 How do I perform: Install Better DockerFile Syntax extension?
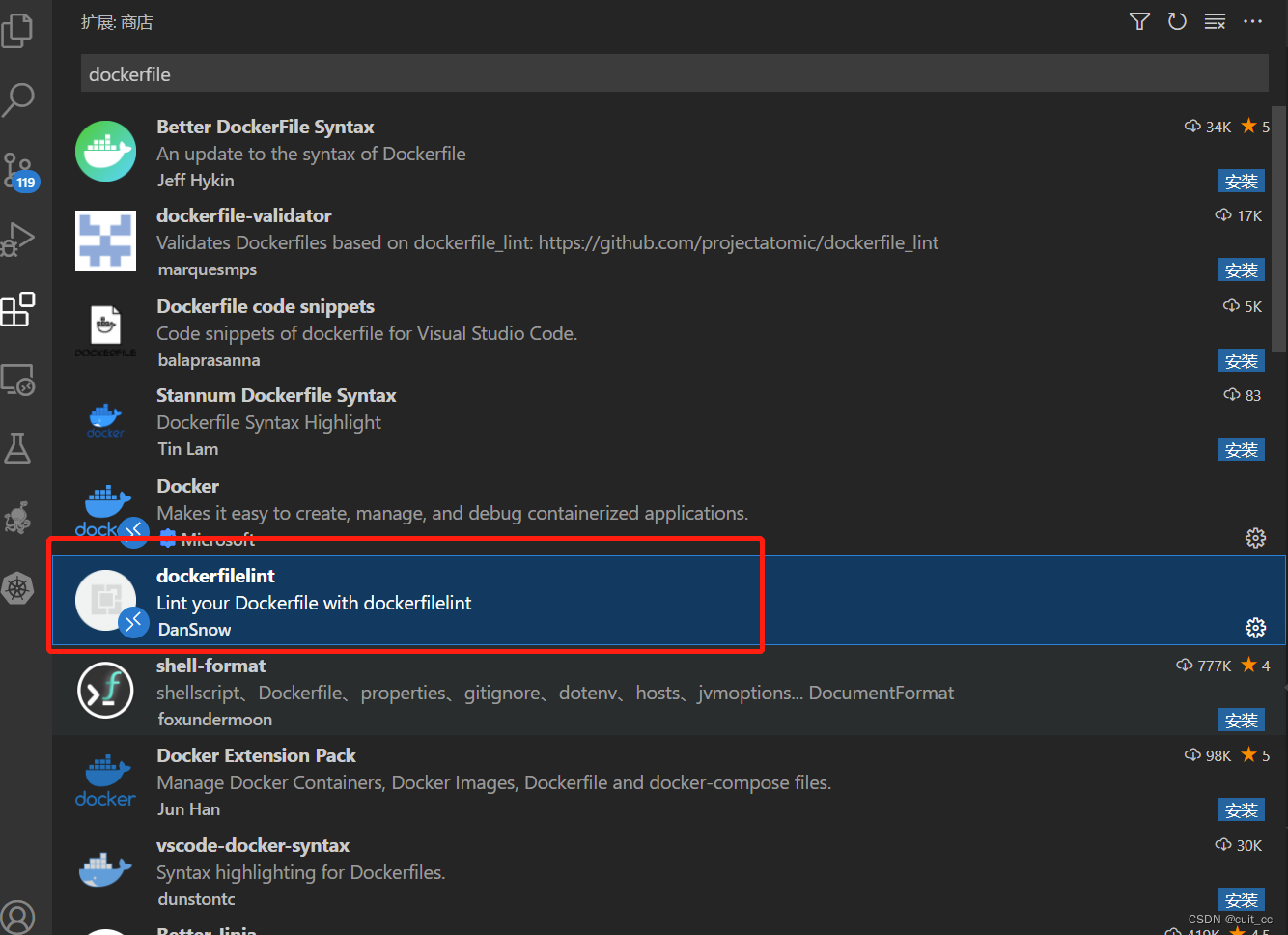pos(1241,182)
